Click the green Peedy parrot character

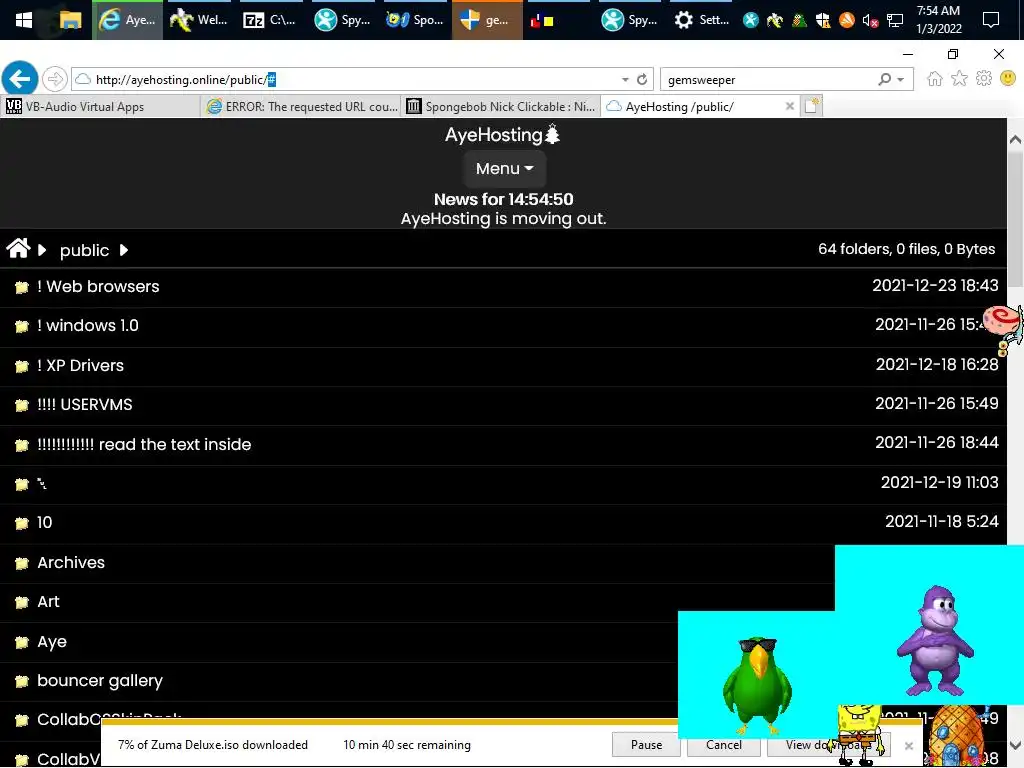click(x=757, y=684)
